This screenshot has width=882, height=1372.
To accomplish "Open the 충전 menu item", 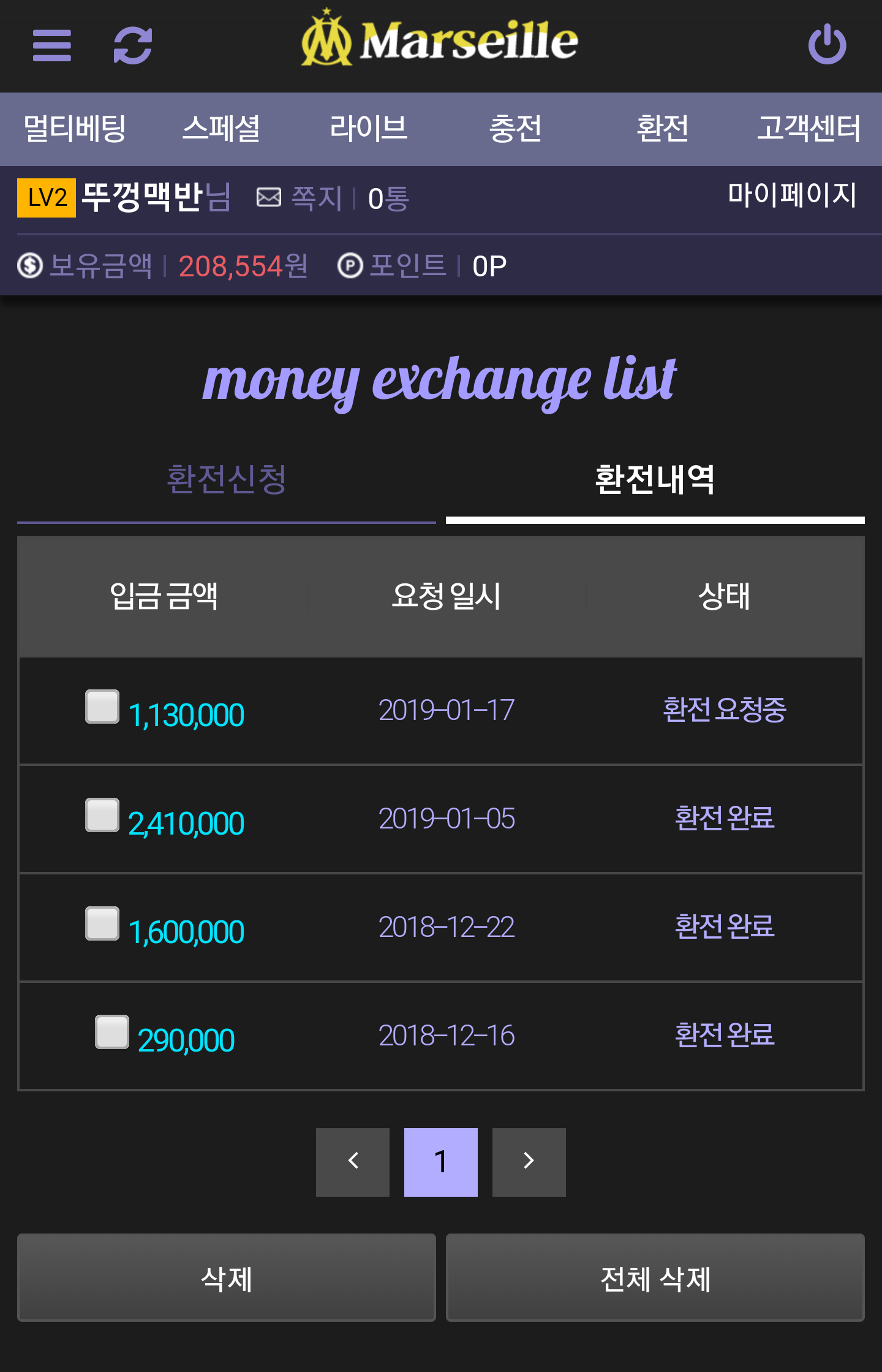I will point(515,129).
